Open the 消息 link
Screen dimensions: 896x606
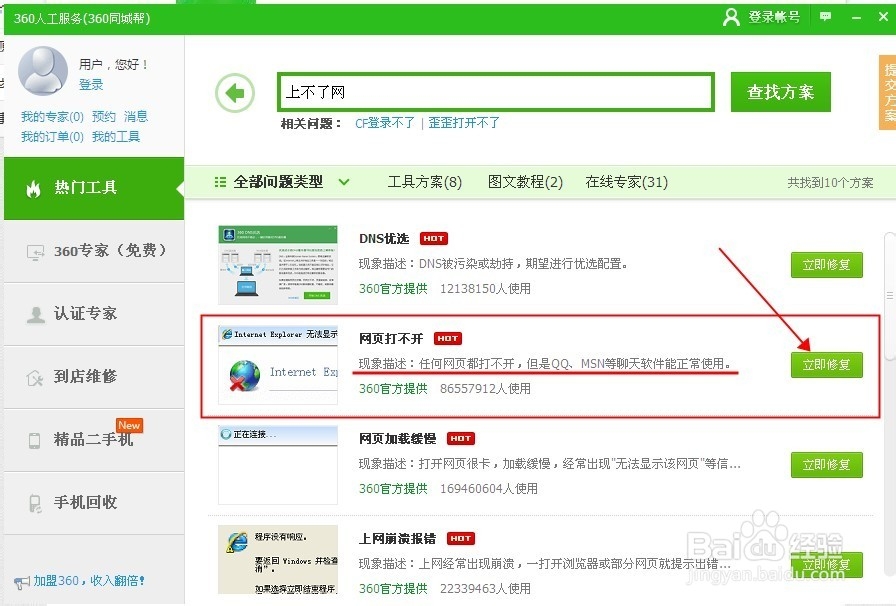pos(136,117)
